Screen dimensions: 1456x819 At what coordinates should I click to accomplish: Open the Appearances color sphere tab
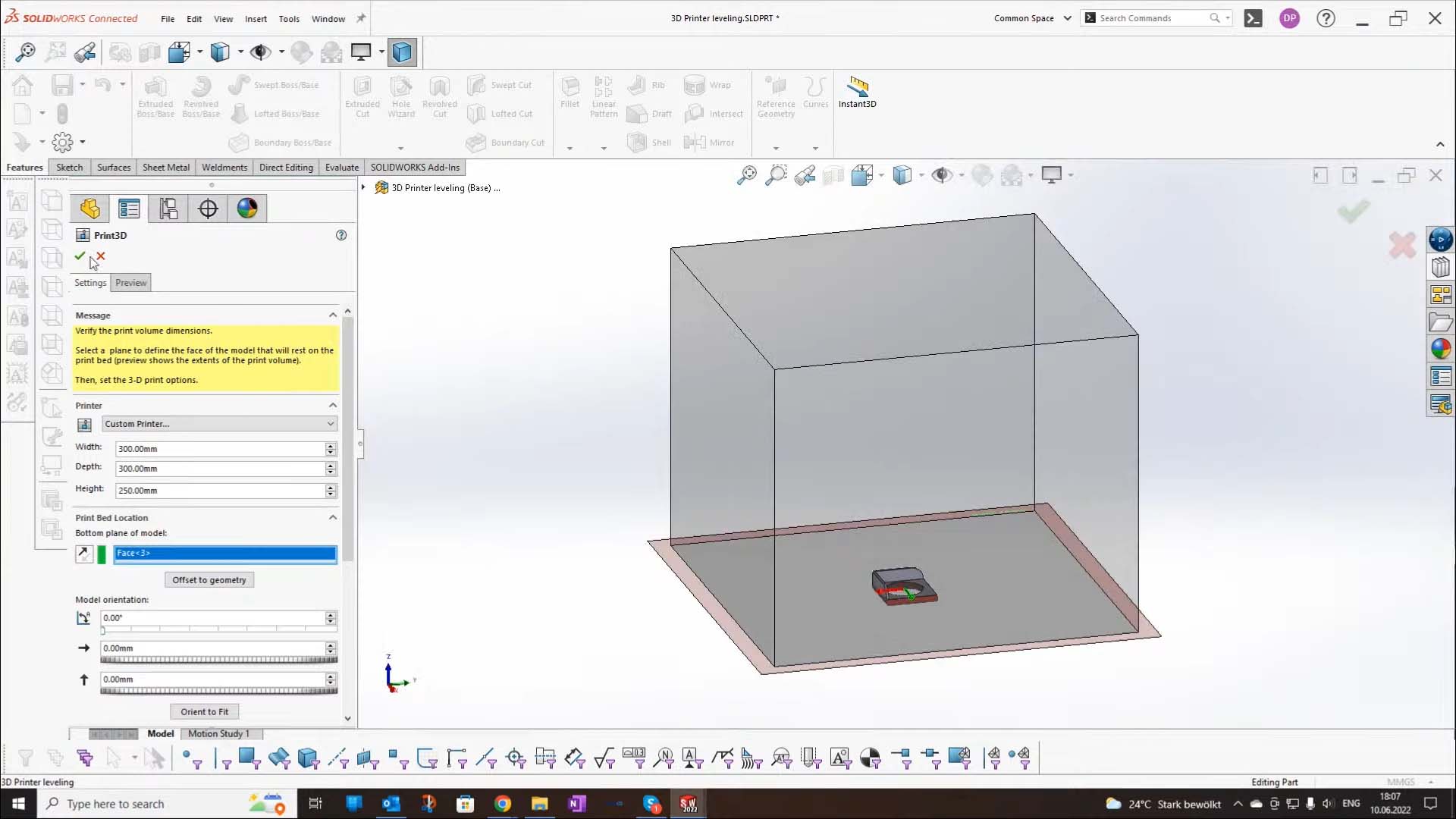[246, 209]
